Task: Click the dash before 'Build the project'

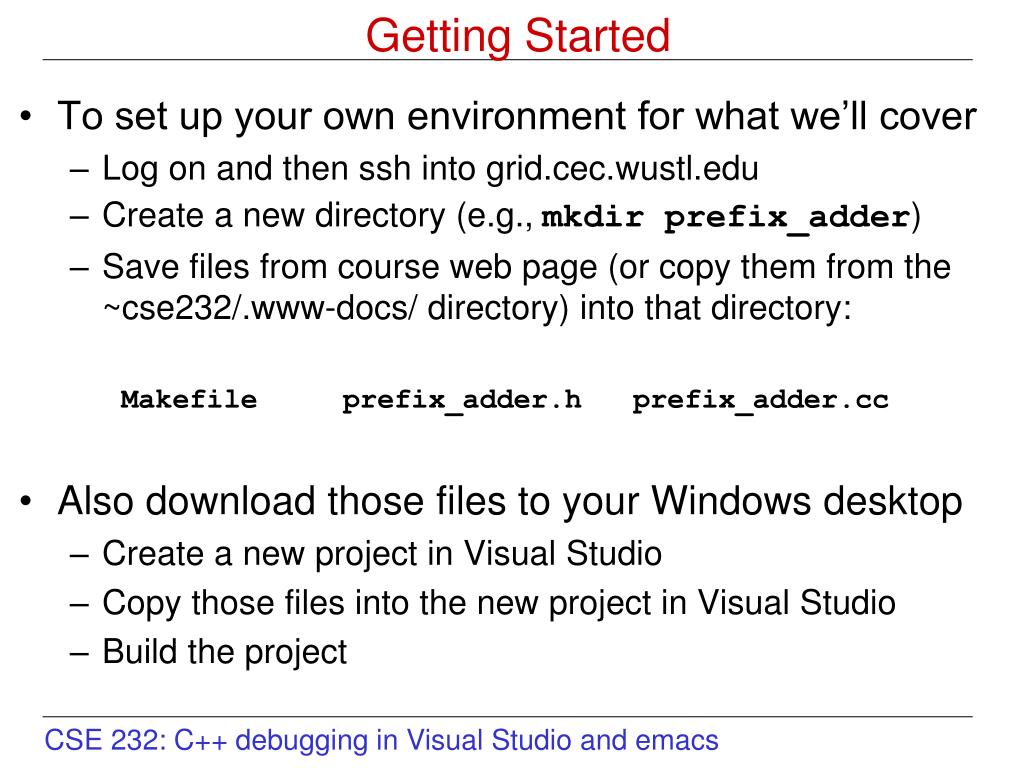Action: pyautogui.click(x=79, y=652)
